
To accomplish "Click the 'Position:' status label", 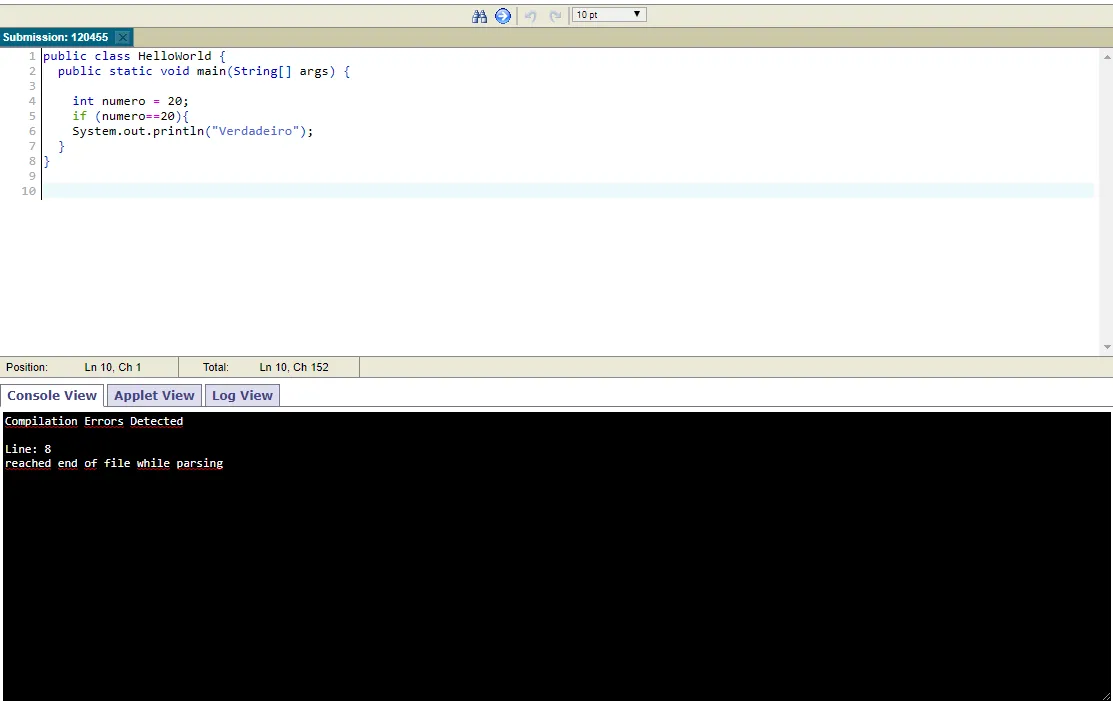I will click(x=27, y=367).
